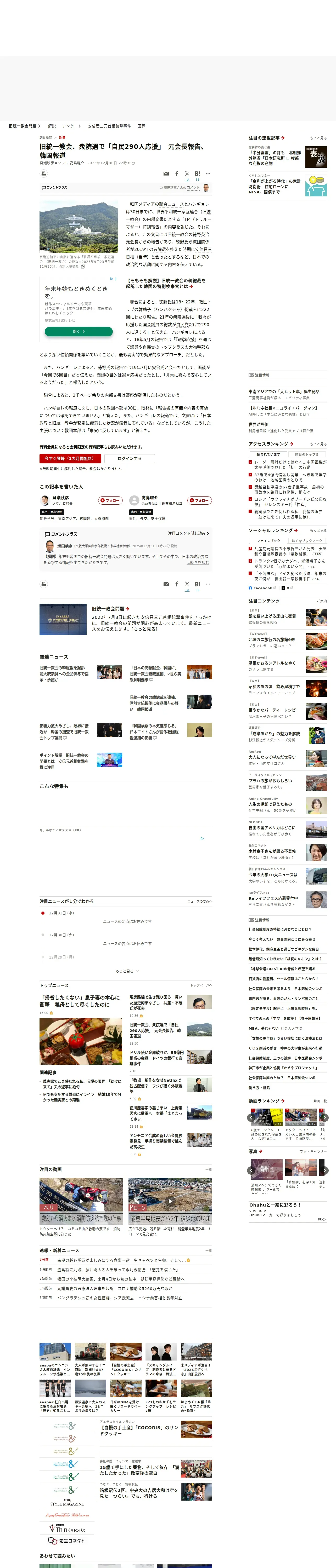Viewport: 336px width, 1568px height.
Task: Show previous item in 動画ランキング carousel
Action: (x=251, y=1117)
